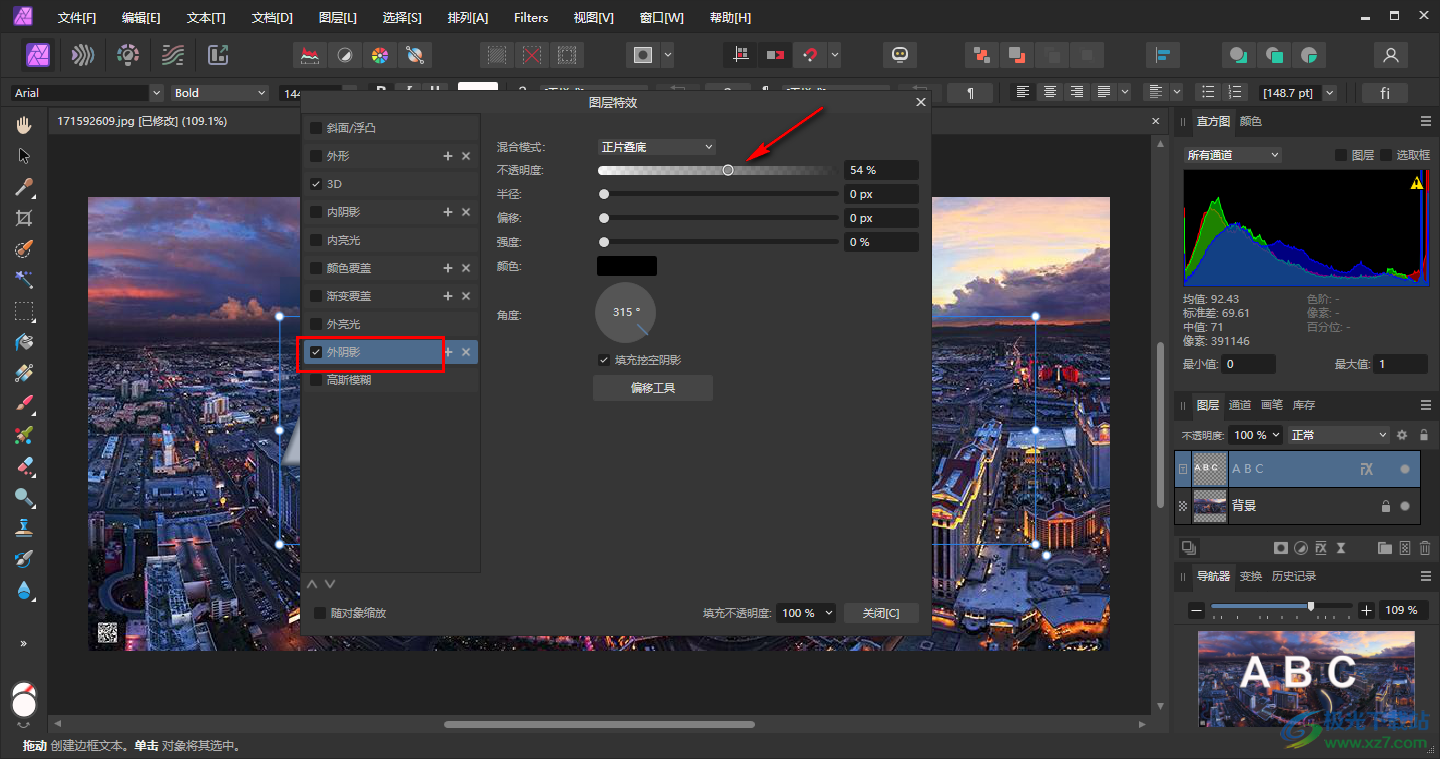Enable the 内阴影 effect checkbox
The width and height of the screenshot is (1440, 759).
[x=316, y=212]
